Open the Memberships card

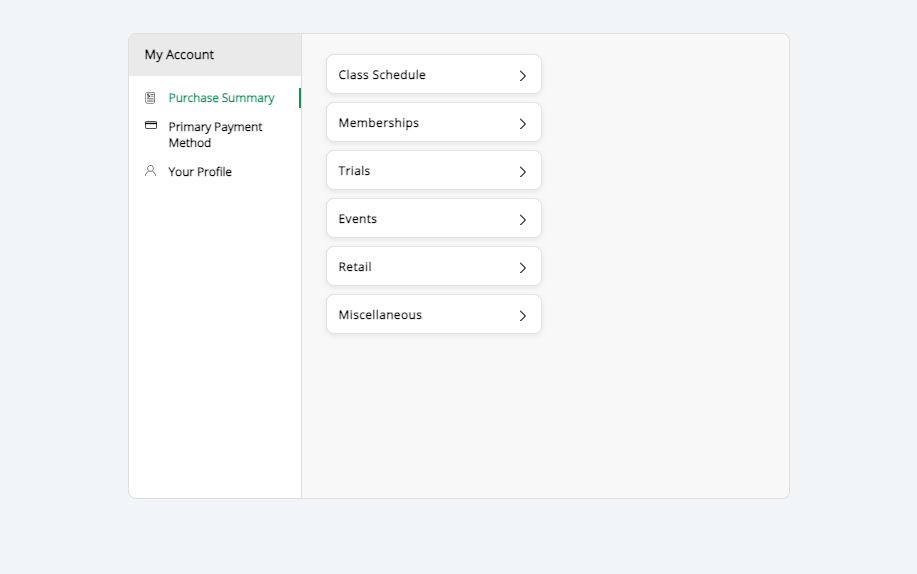434,122
